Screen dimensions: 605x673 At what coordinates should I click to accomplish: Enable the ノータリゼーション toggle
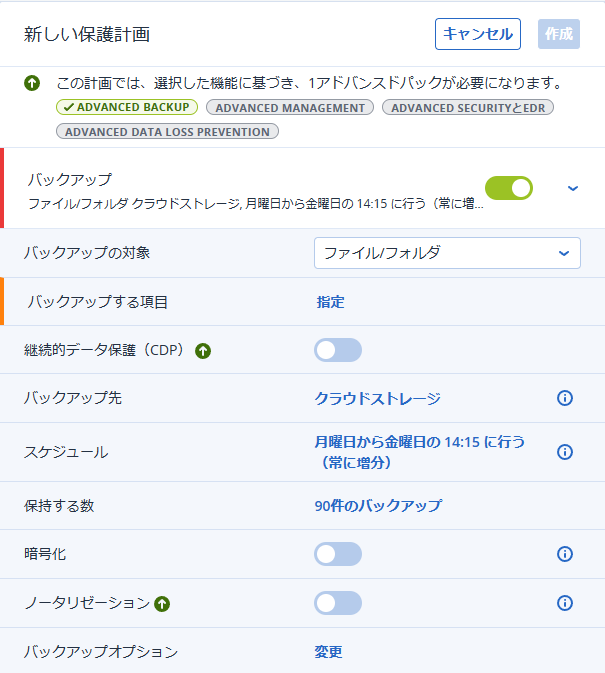338,603
